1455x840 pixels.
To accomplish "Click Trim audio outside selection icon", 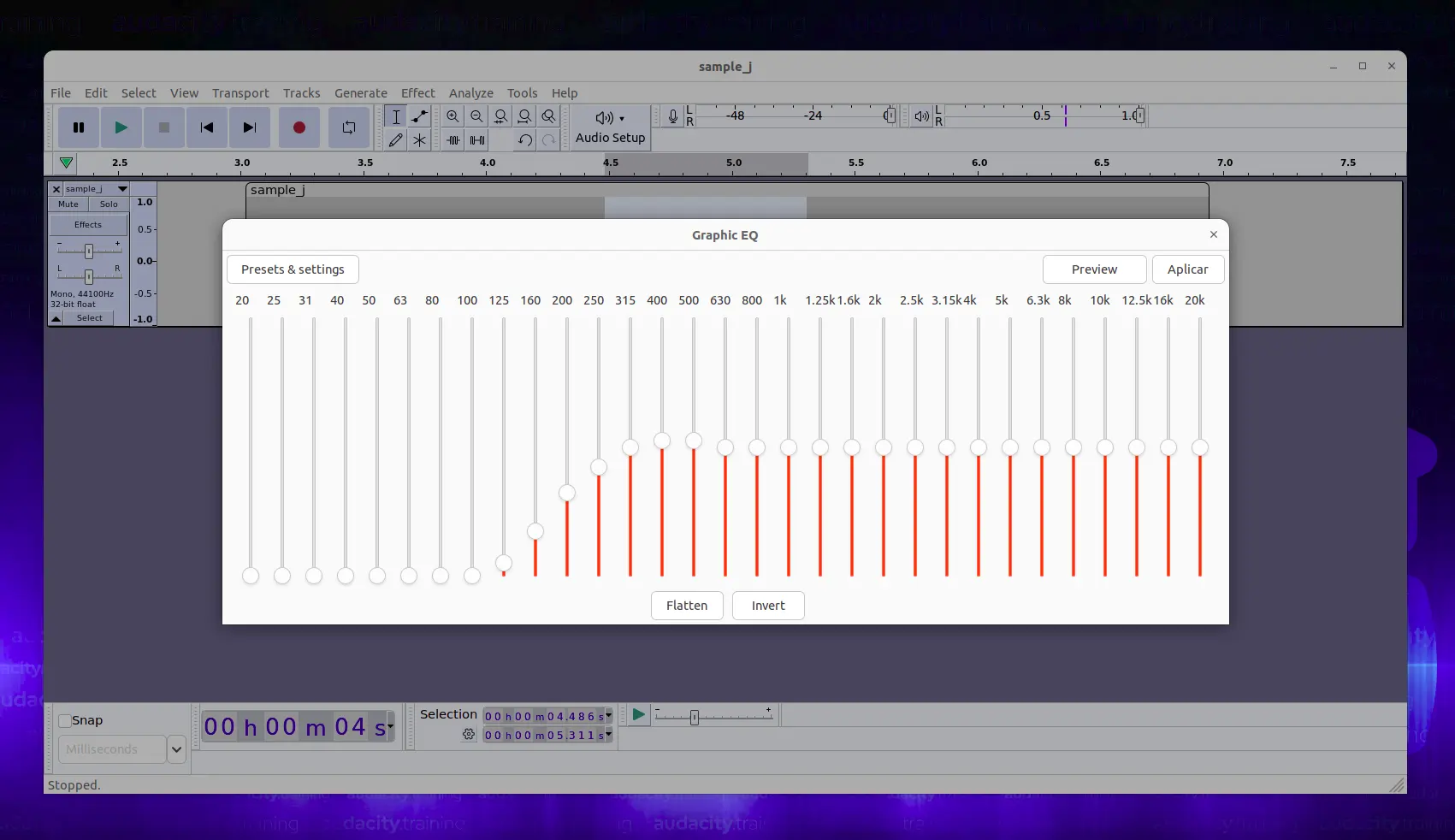I will pos(453,139).
